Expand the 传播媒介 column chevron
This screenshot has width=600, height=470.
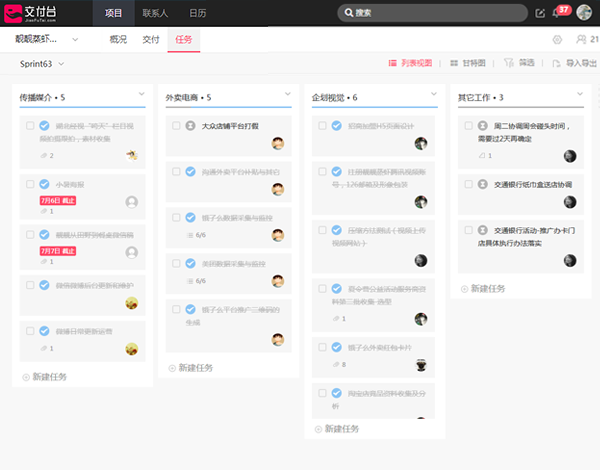pos(142,94)
